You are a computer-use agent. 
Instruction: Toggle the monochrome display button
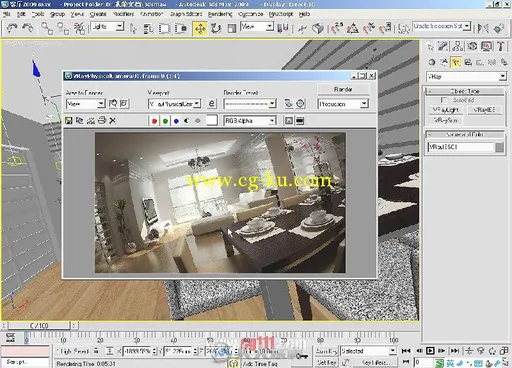(198, 121)
